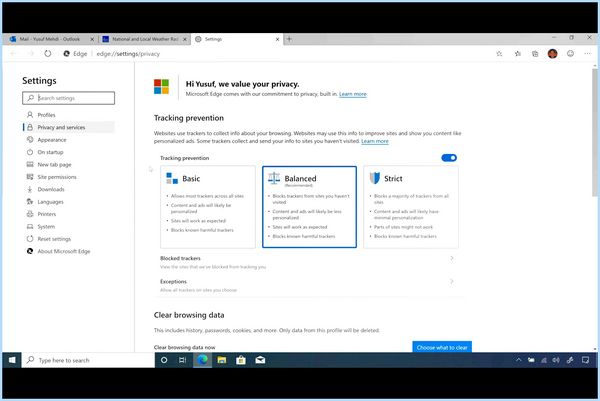Open a new tab with plus button

coord(289,39)
